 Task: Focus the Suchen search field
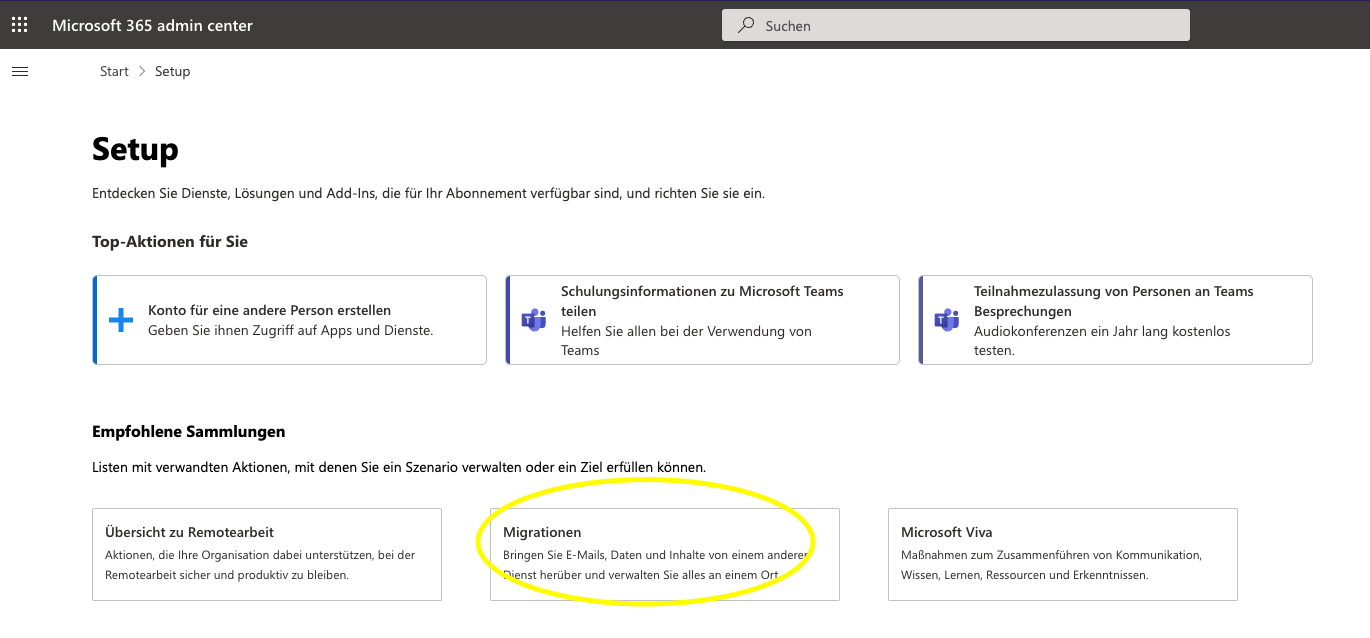960,26
